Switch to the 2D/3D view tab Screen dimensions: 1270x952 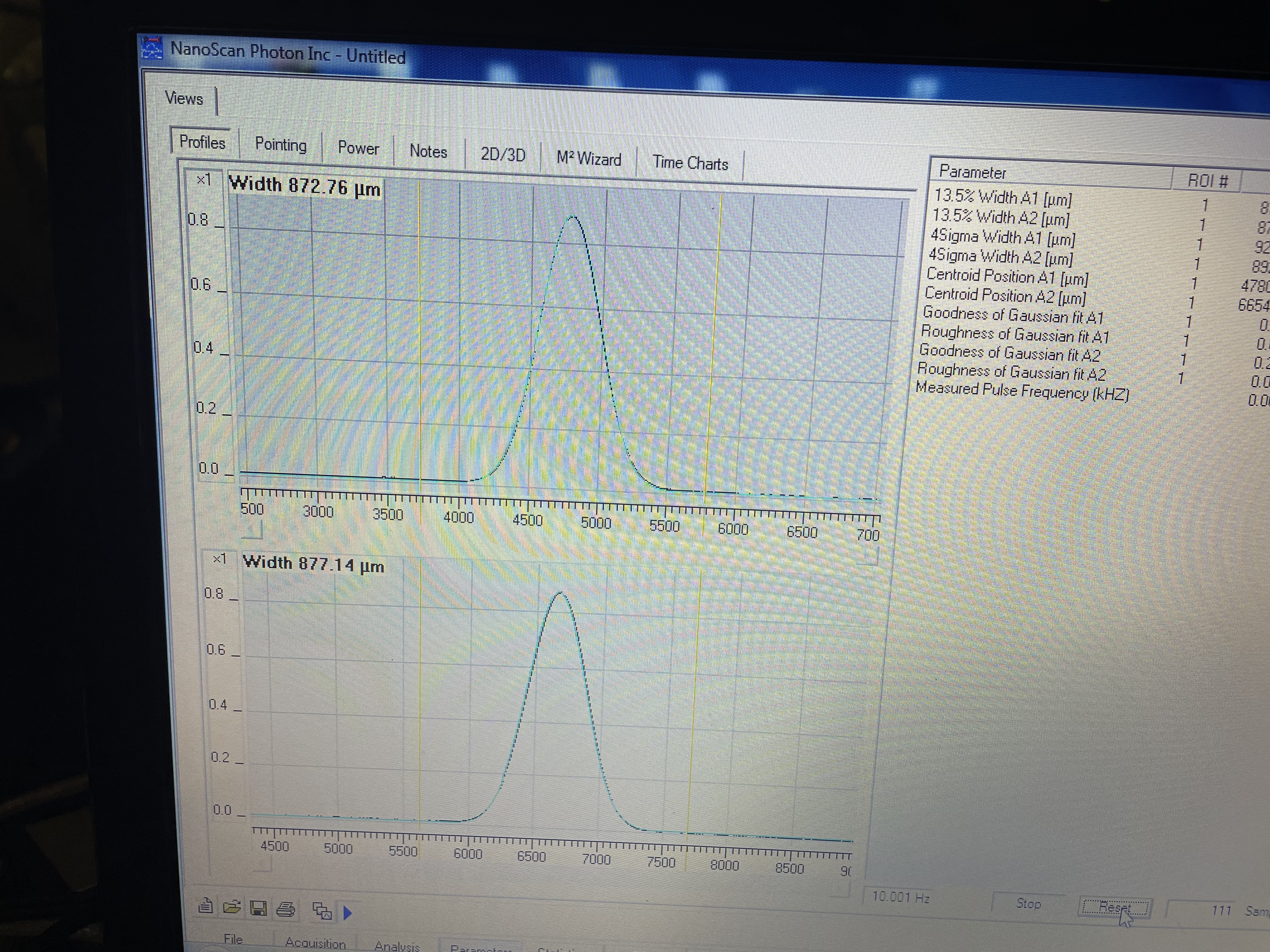pos(503,155)
